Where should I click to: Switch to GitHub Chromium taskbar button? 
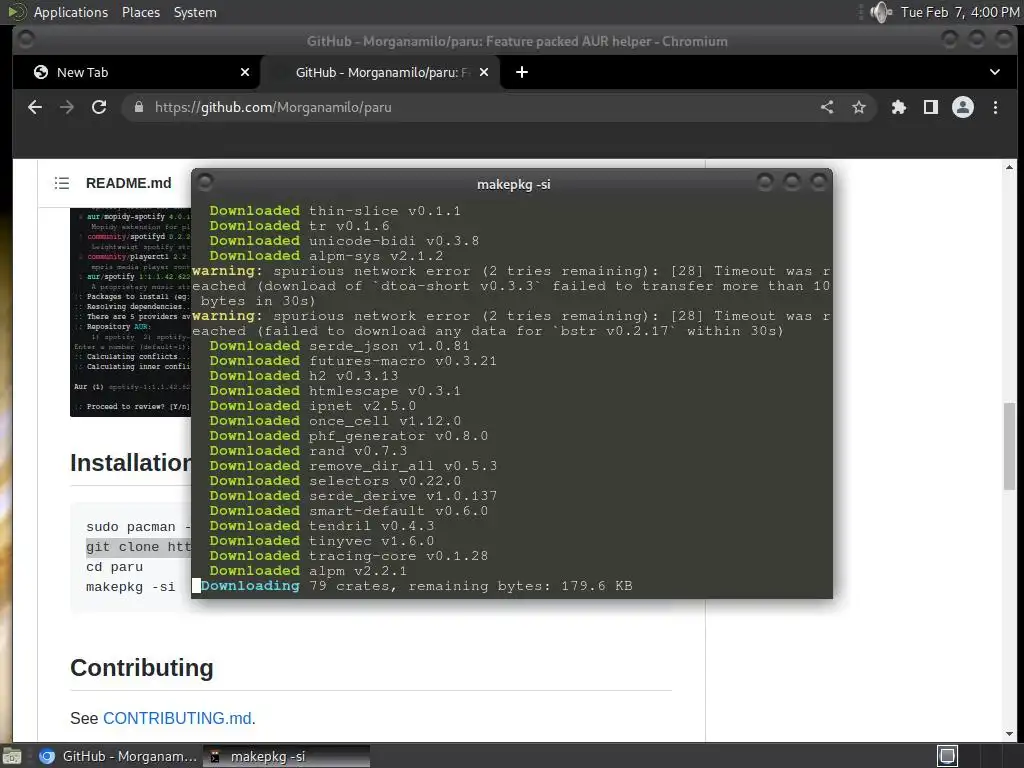[118, 756]
